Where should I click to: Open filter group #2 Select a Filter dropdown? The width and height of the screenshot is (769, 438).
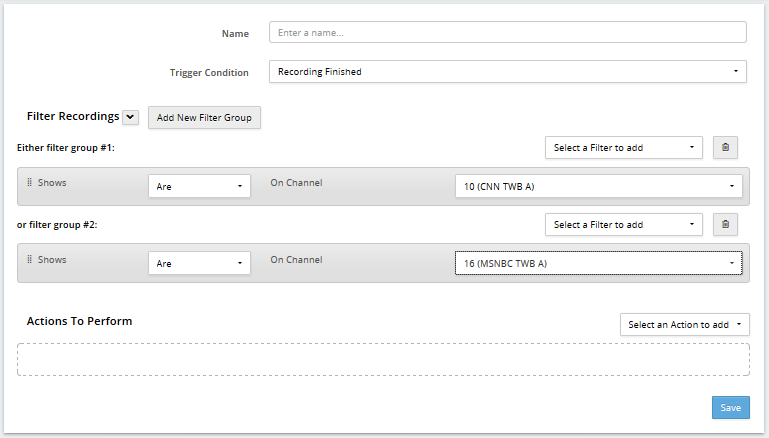[x=624, y=225]
